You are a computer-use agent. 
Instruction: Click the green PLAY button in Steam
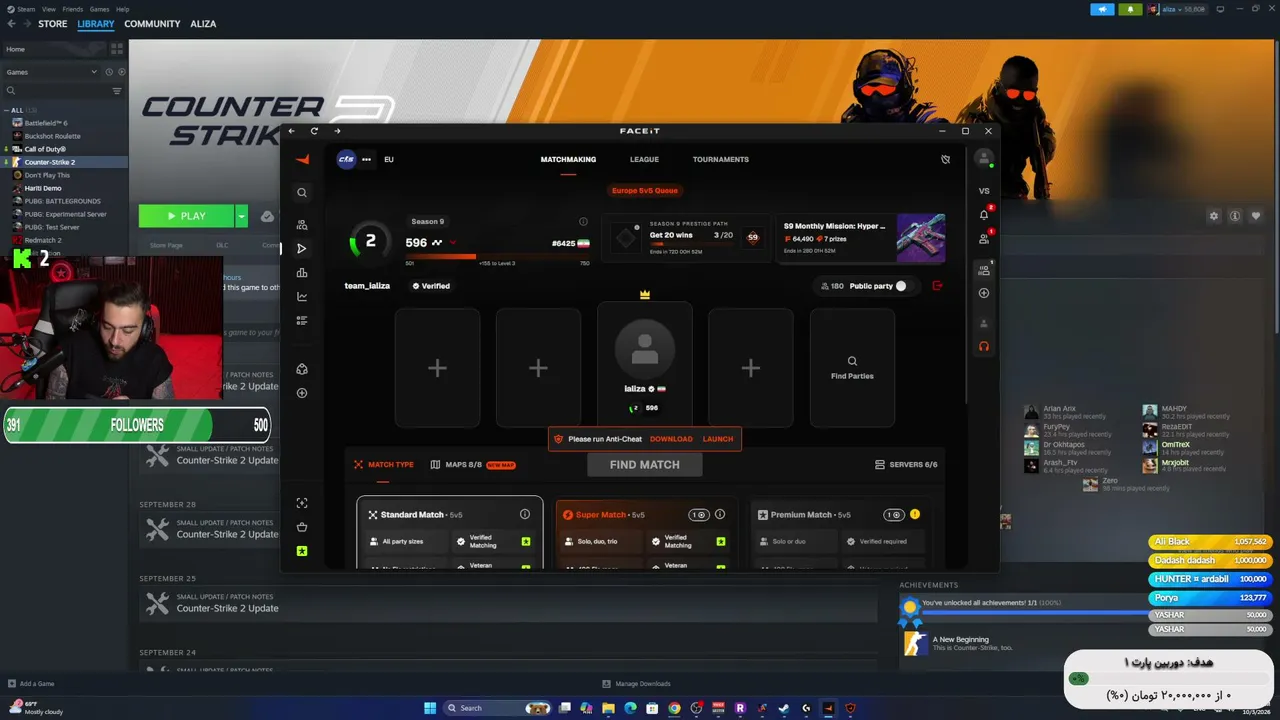tap(187, 216)
